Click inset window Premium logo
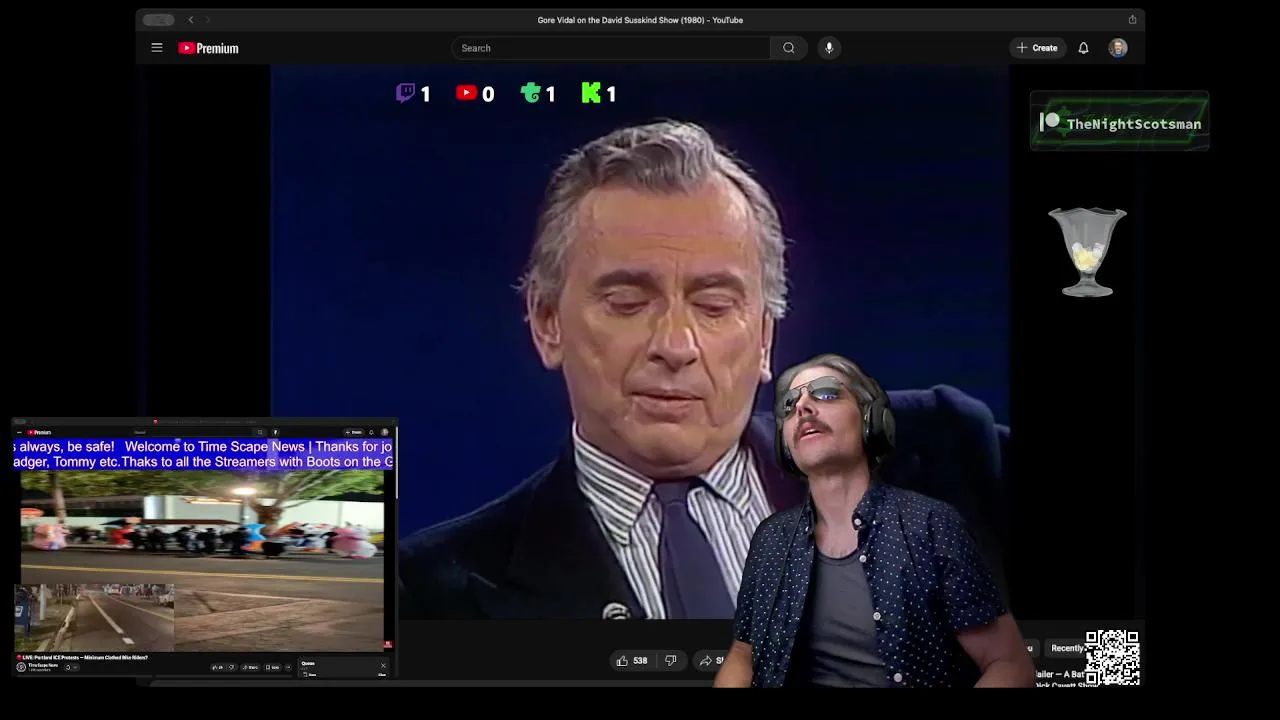Screen dimensions: 1280x720 40,432
